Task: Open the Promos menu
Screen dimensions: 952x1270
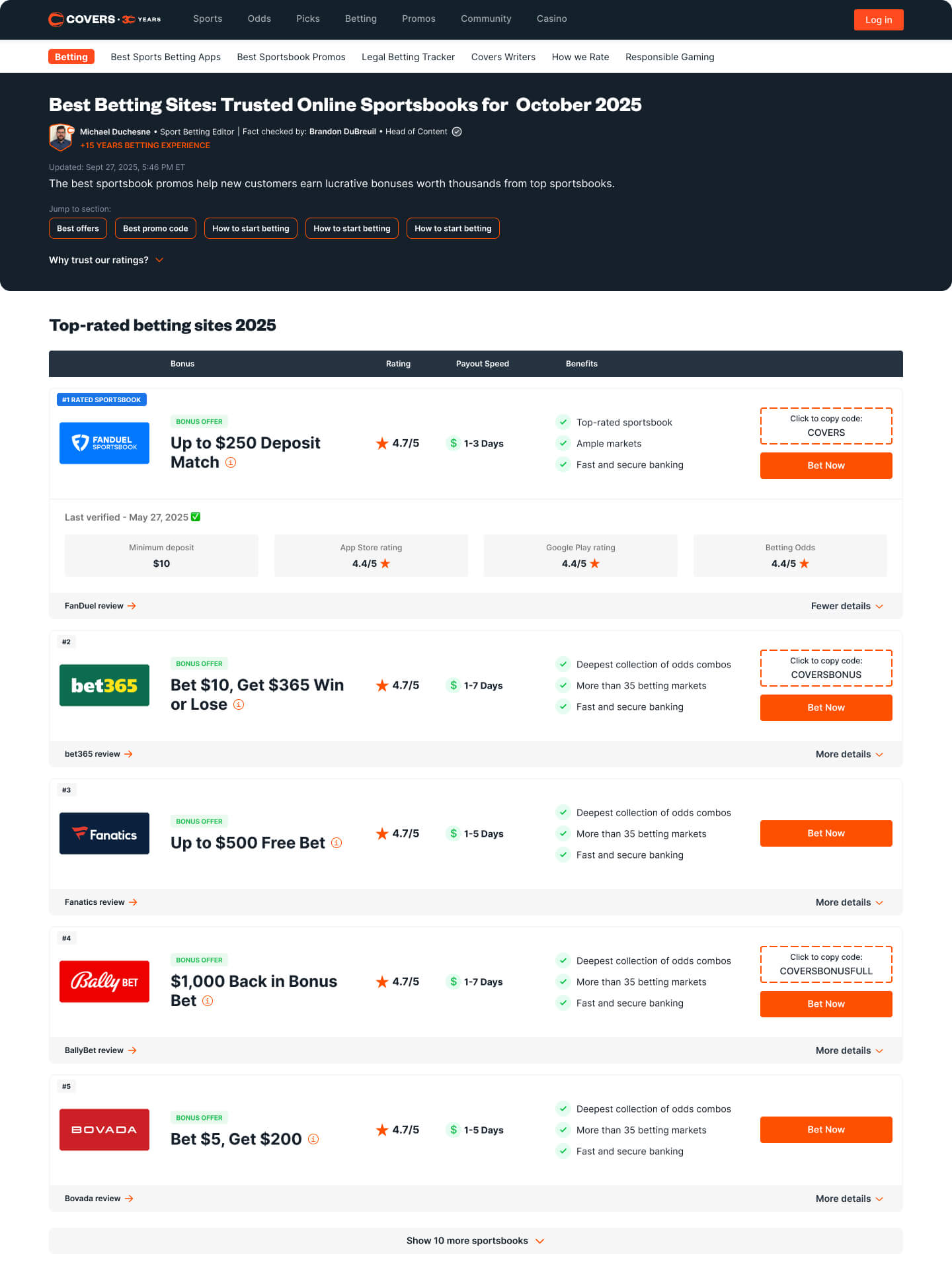Action: 418,19
